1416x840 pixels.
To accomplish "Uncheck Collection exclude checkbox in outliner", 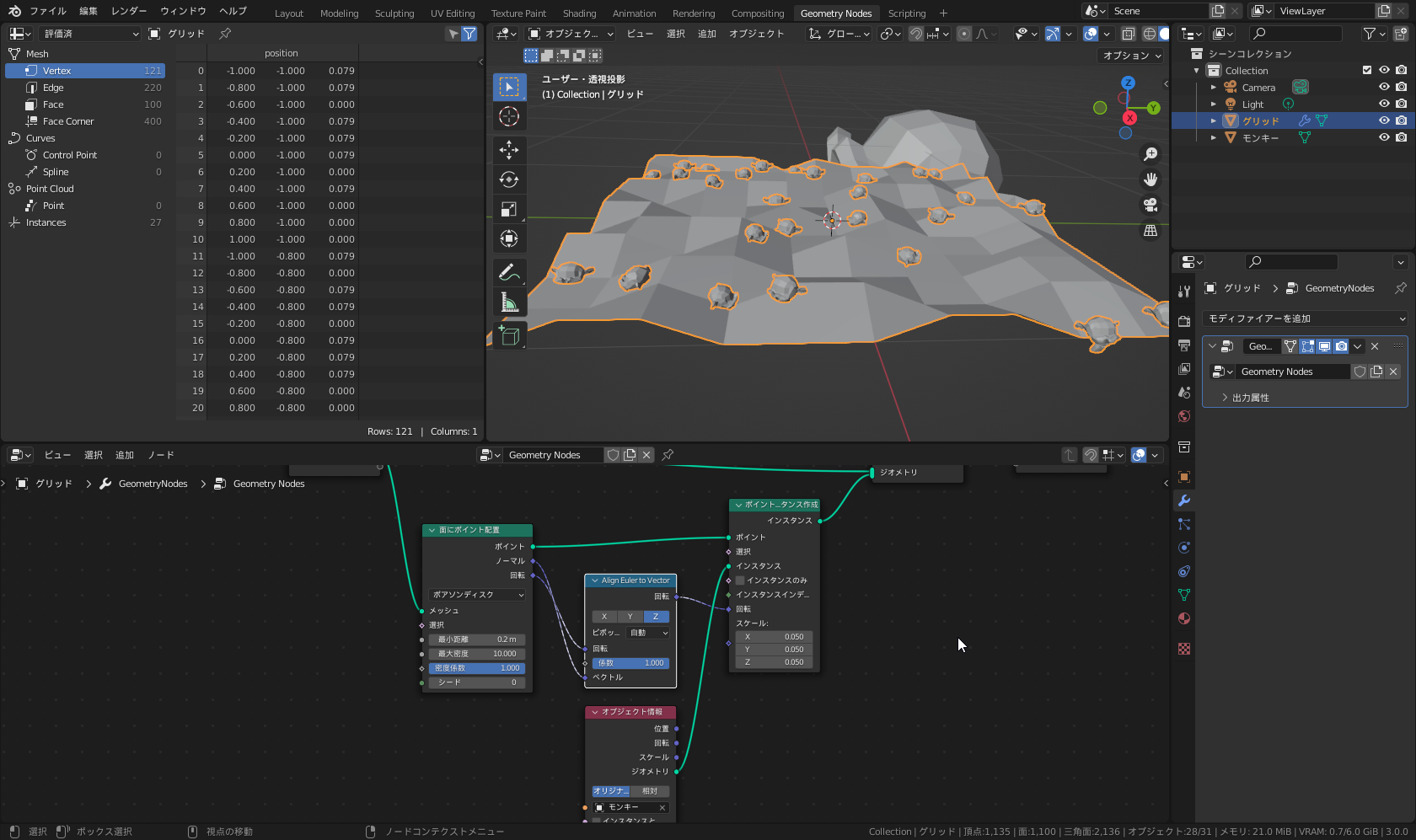I will (1367, 70).
